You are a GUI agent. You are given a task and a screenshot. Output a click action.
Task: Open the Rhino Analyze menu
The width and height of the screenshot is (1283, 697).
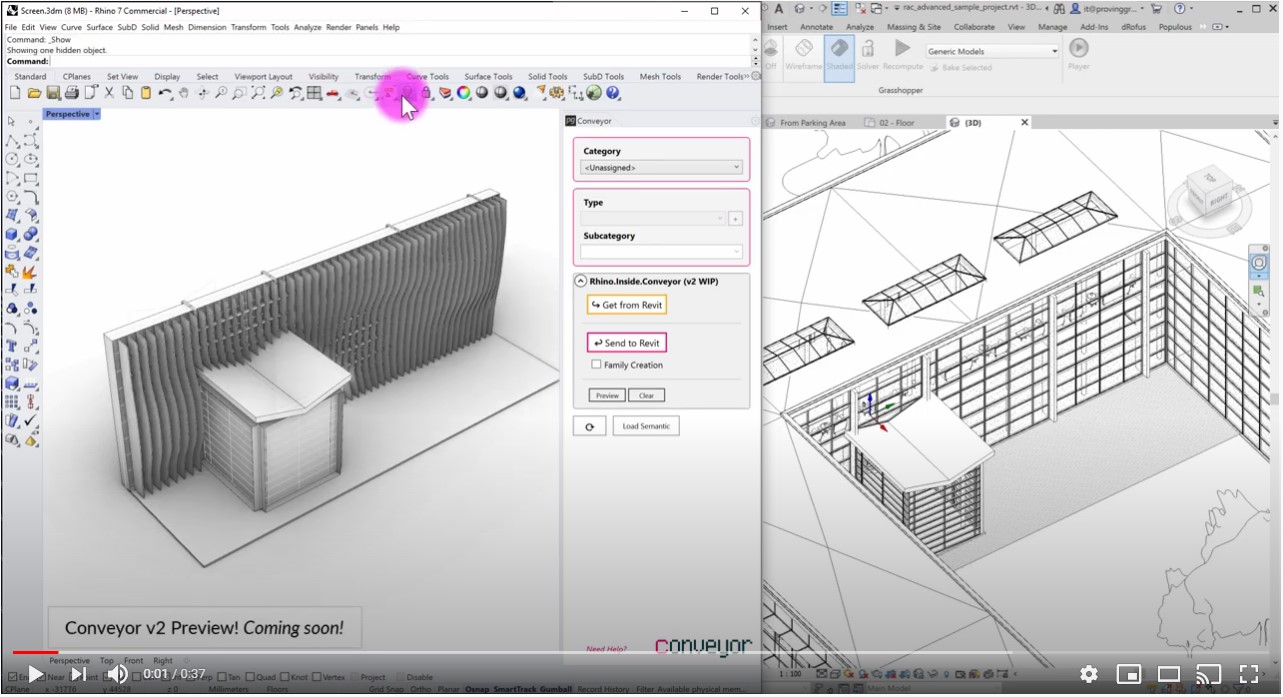[x=307, y=27]
